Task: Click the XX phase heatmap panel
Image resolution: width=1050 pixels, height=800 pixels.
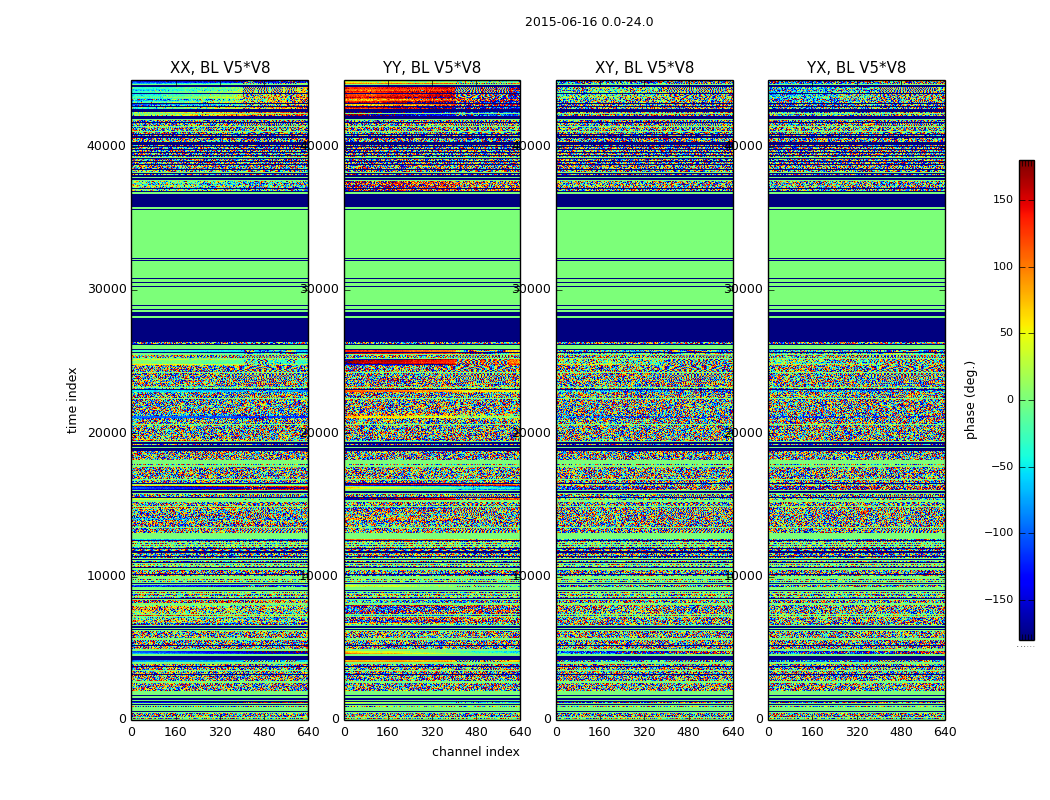Action: (x=220, y=400)
